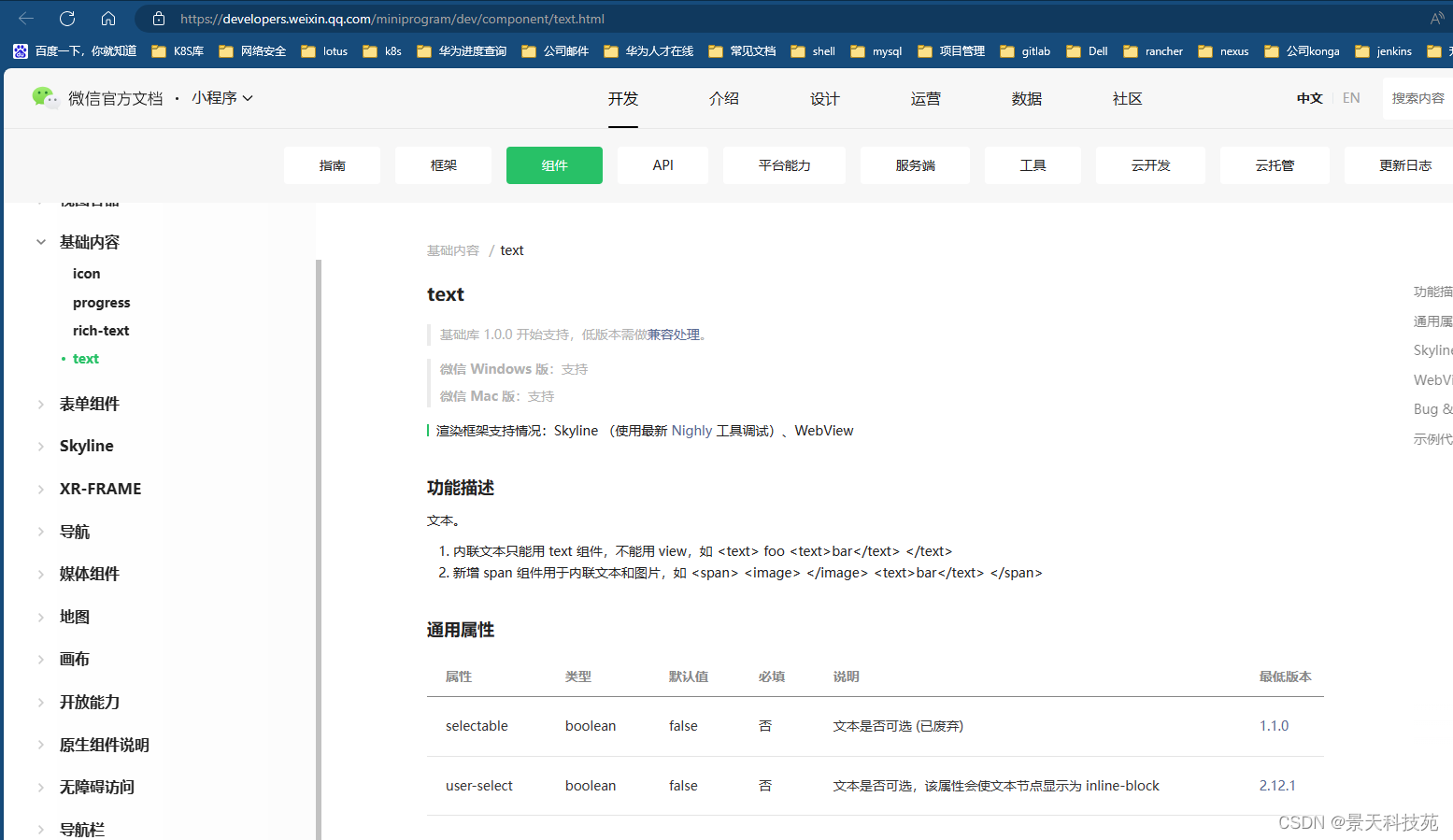Follow the 兼容处理 link
1453x840 pixels.
point(674,335)
